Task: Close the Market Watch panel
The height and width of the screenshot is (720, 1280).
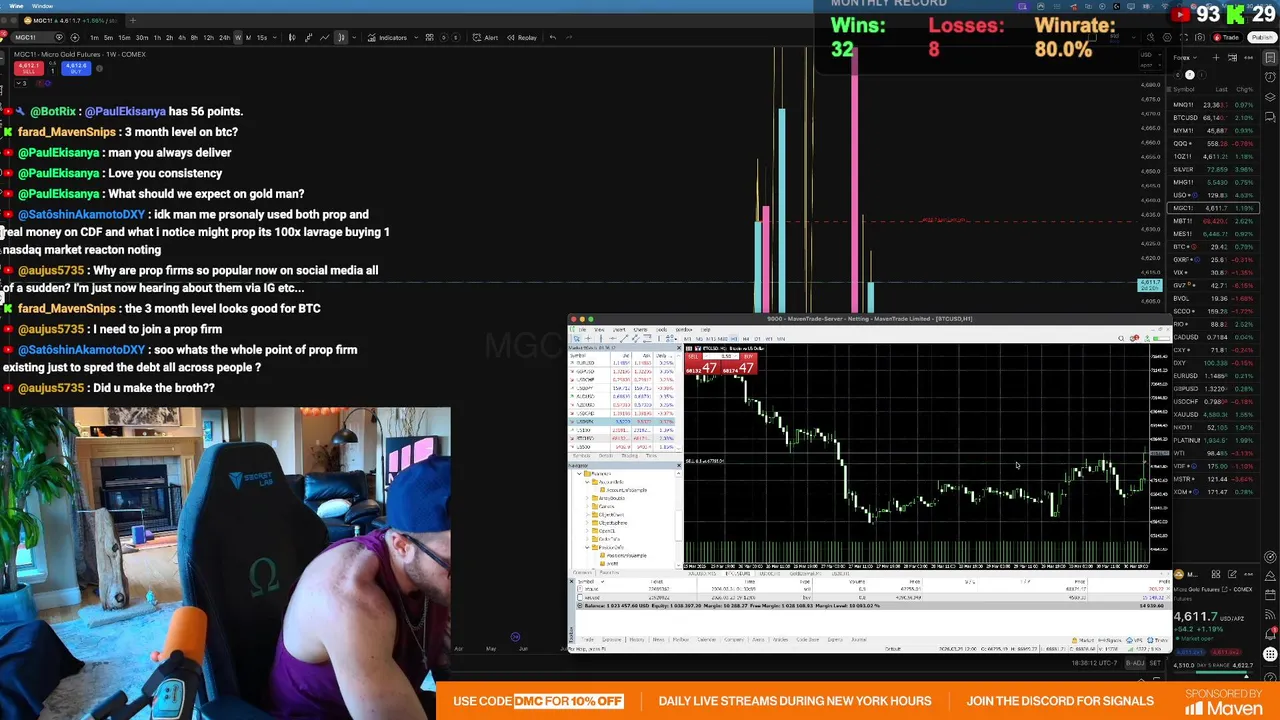Action: pos(679,348)
